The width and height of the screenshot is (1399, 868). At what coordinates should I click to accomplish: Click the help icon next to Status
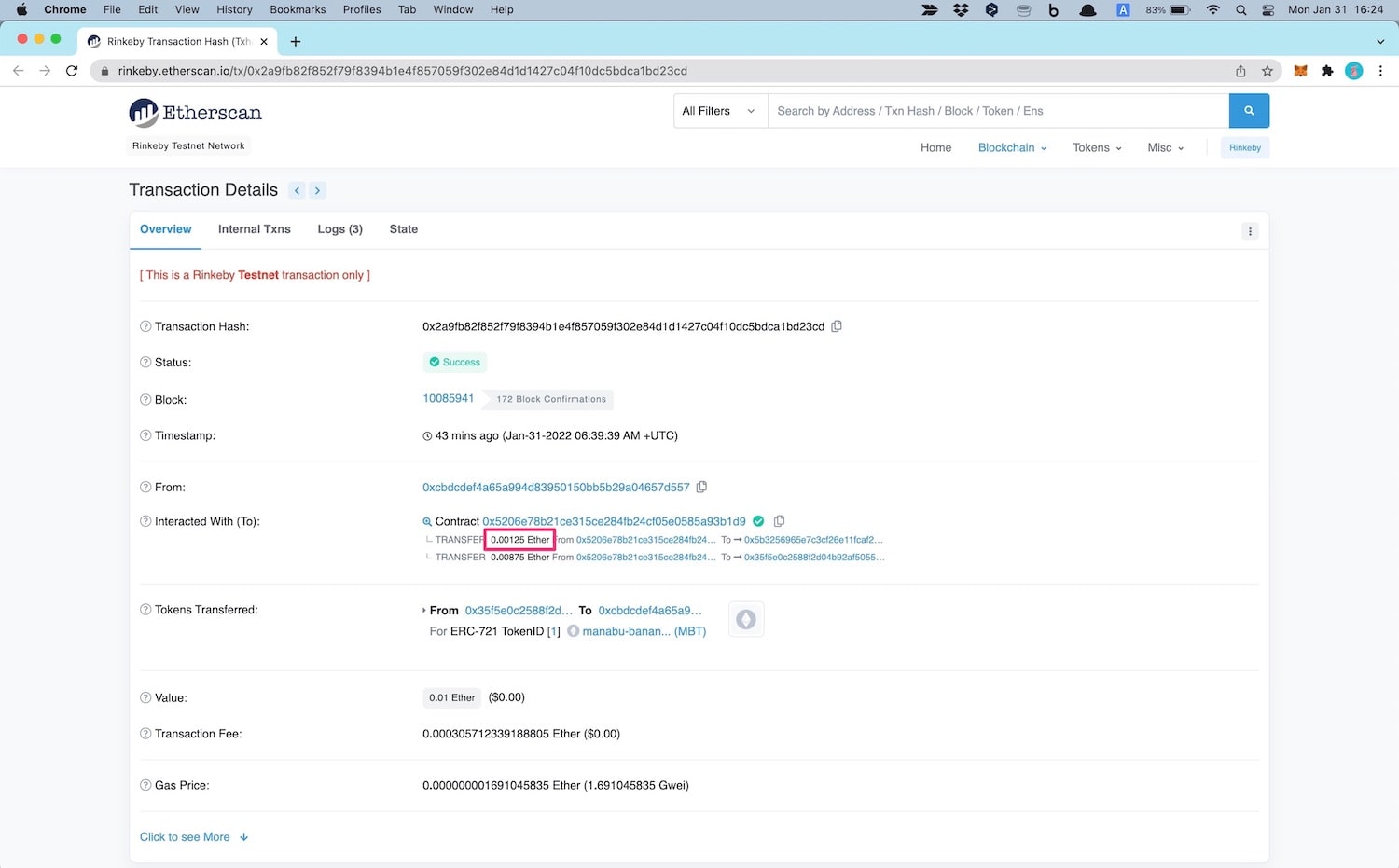pos(145,362)
